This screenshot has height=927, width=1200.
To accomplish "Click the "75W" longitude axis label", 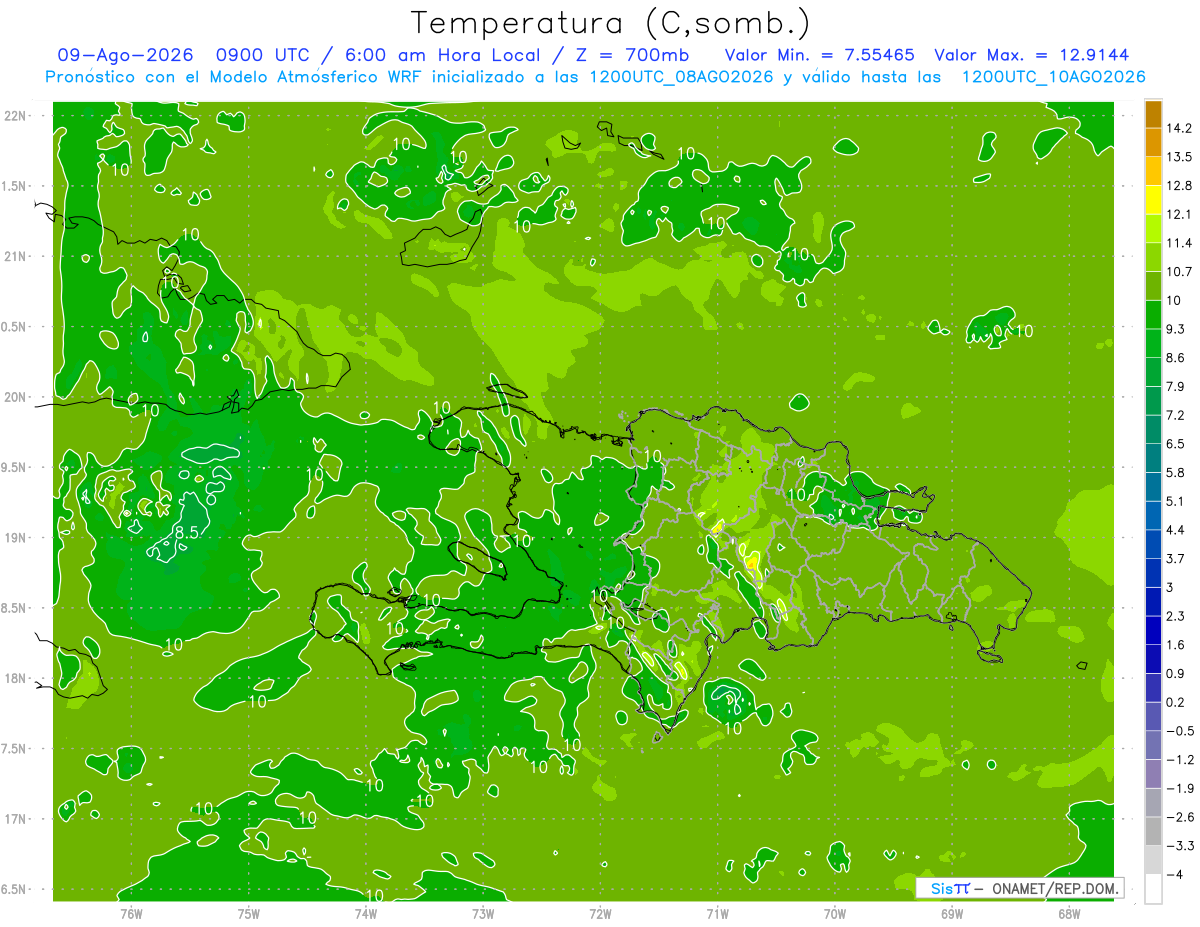I will coord(249,913).
